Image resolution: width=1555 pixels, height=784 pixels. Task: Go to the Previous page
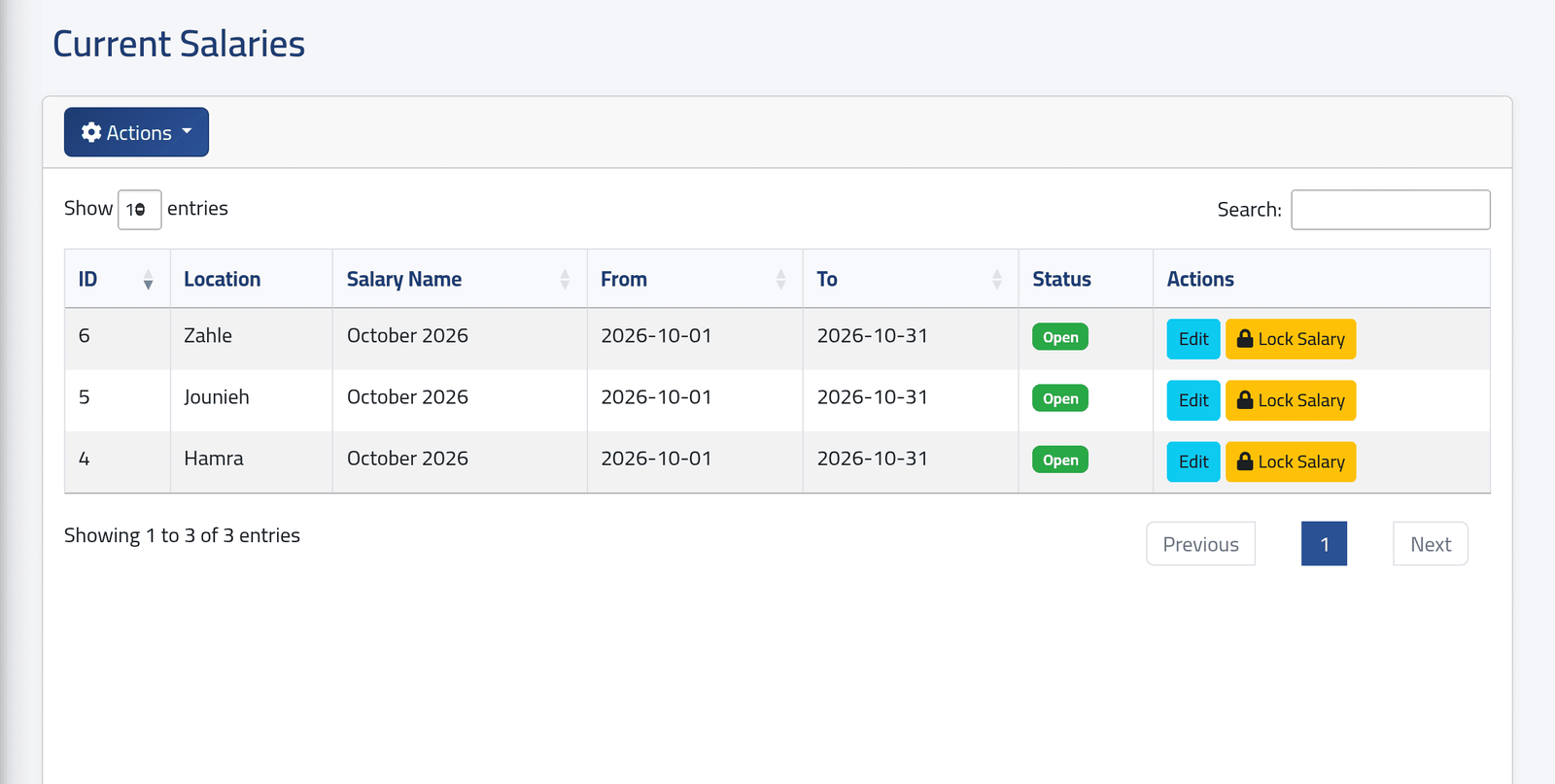1200,544
